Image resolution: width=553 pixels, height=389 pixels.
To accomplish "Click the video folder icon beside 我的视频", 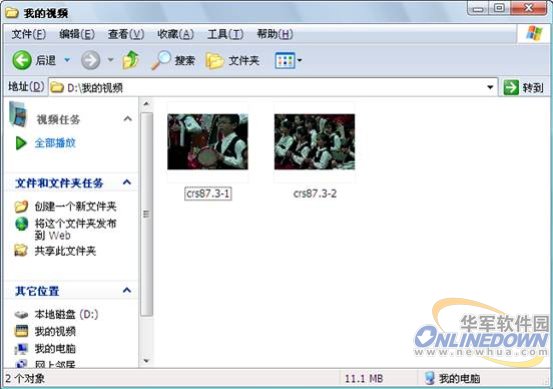I will click(x=21, y=331).
